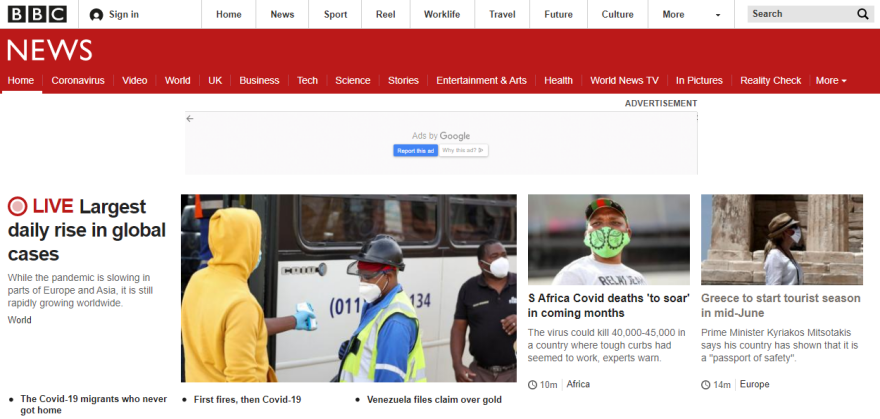Screen dimensions: 880x419
Task: Click the clock icon beside 10m
Action: 532,385
